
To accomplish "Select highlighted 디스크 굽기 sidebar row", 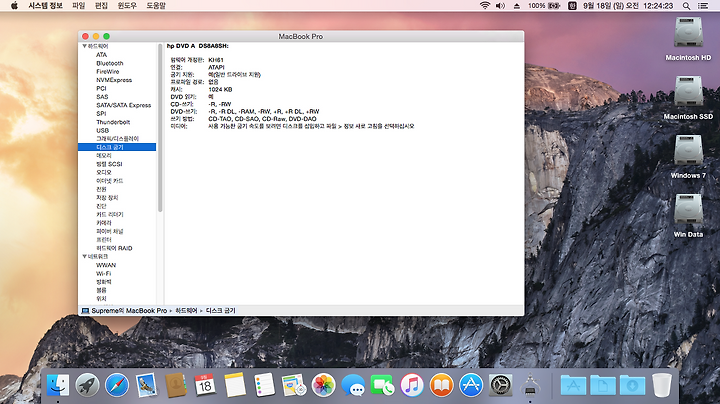I will [x=117, y=147].
